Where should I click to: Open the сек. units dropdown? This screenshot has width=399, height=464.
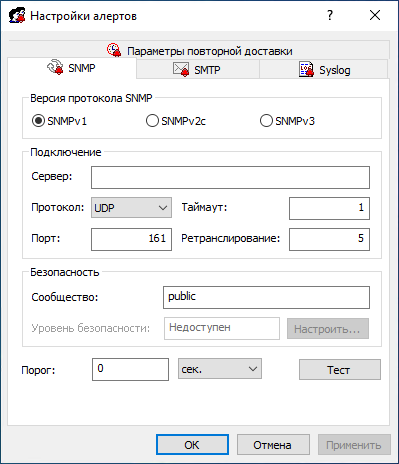(220, 369)
